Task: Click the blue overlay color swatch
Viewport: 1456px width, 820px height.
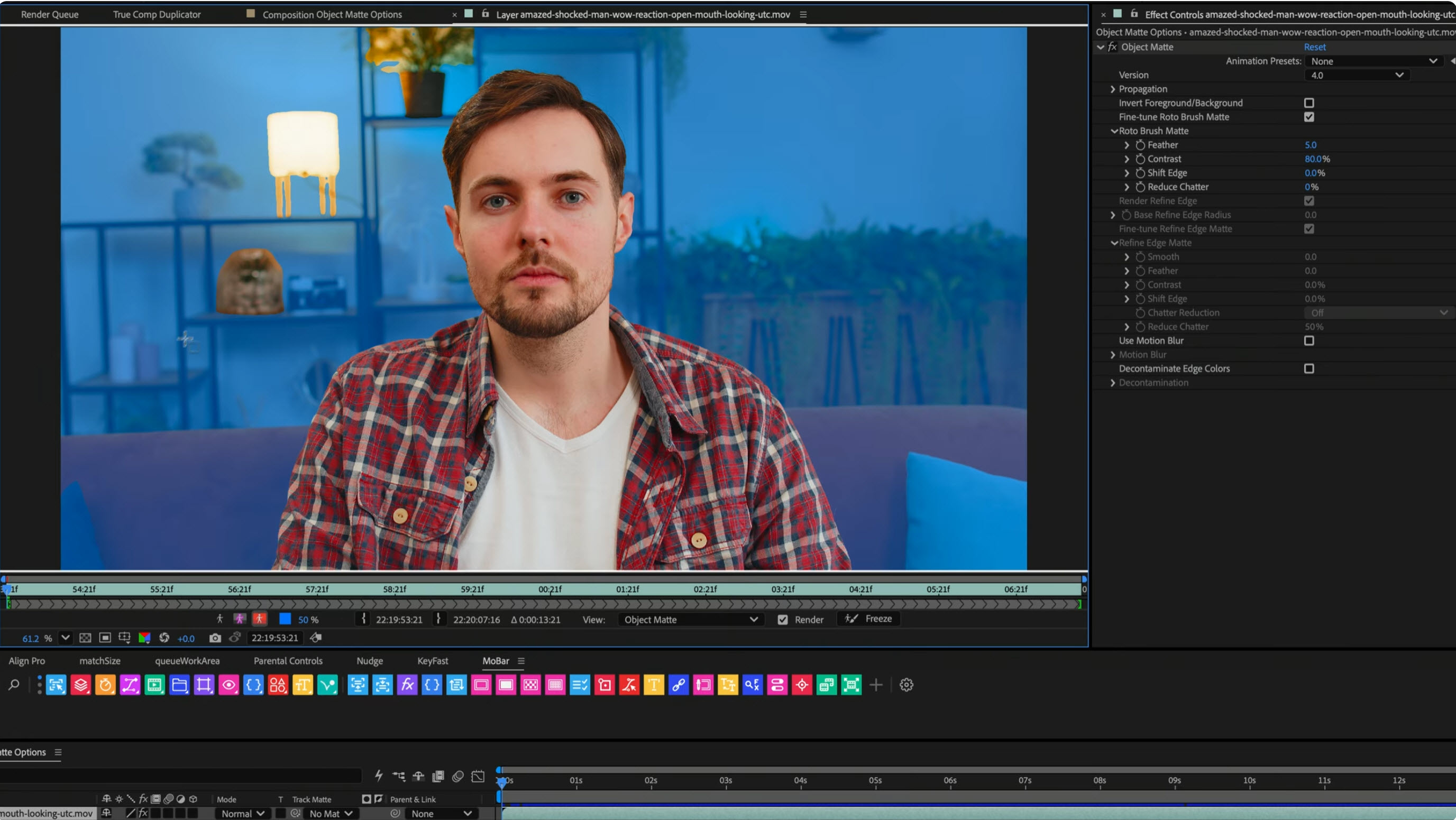Action: point(285,620)
